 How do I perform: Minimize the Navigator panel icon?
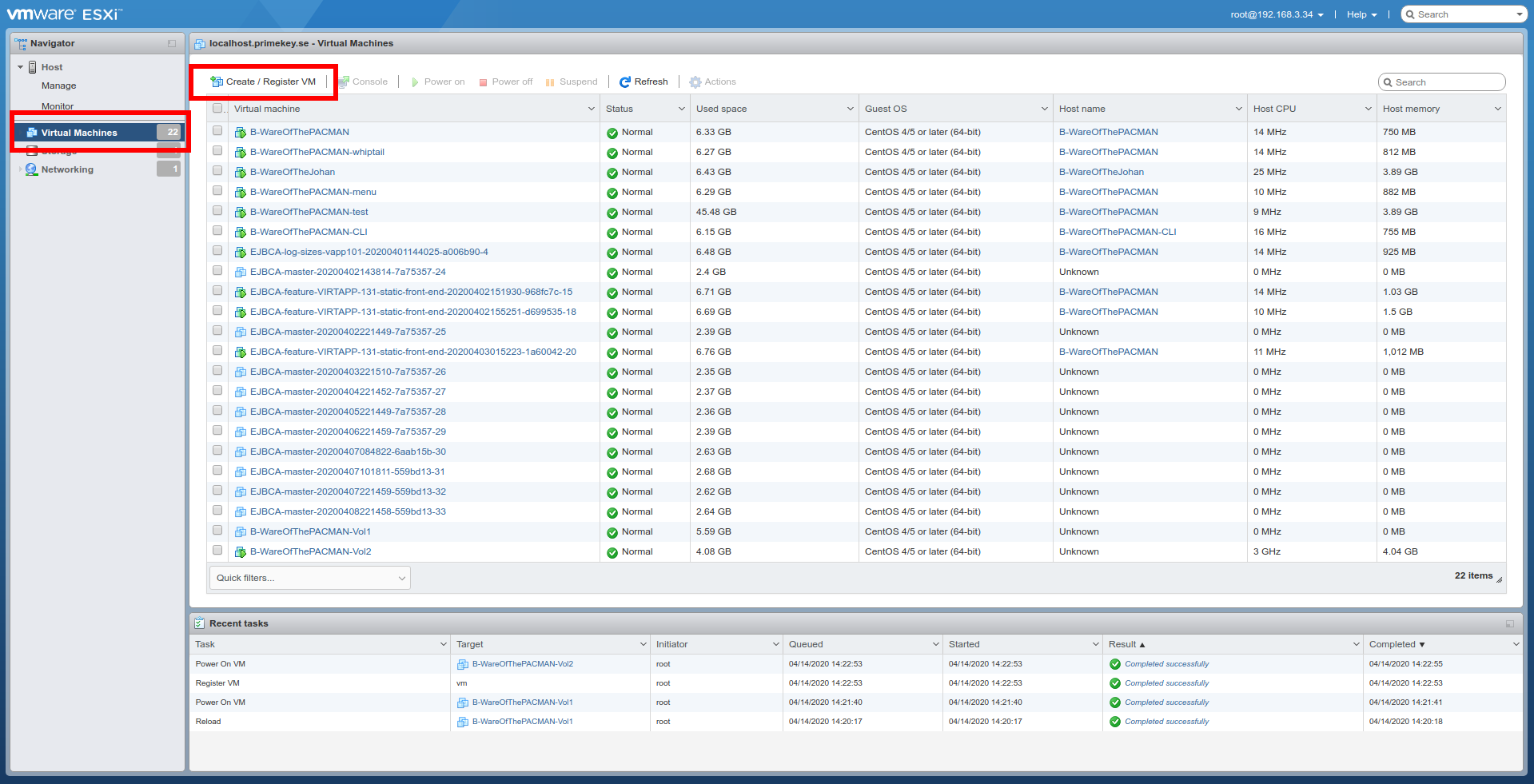171,43
